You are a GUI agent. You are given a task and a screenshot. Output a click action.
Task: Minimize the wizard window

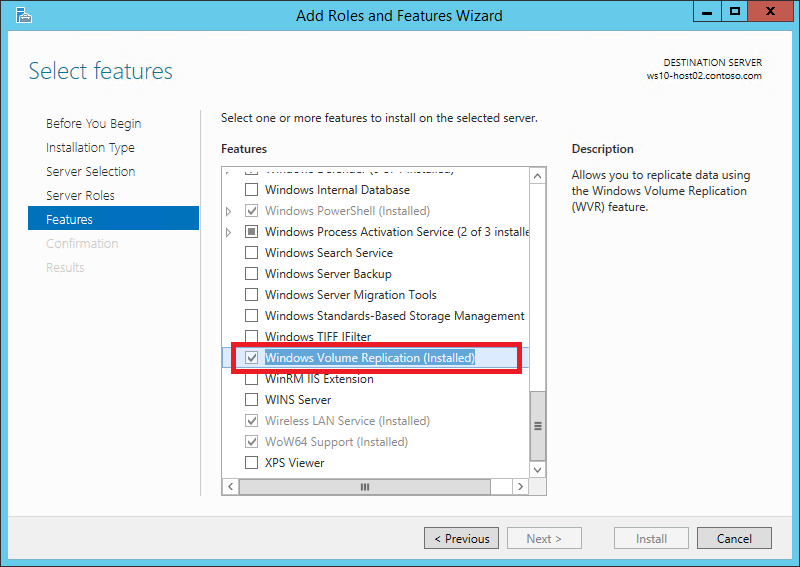(707, 12)
